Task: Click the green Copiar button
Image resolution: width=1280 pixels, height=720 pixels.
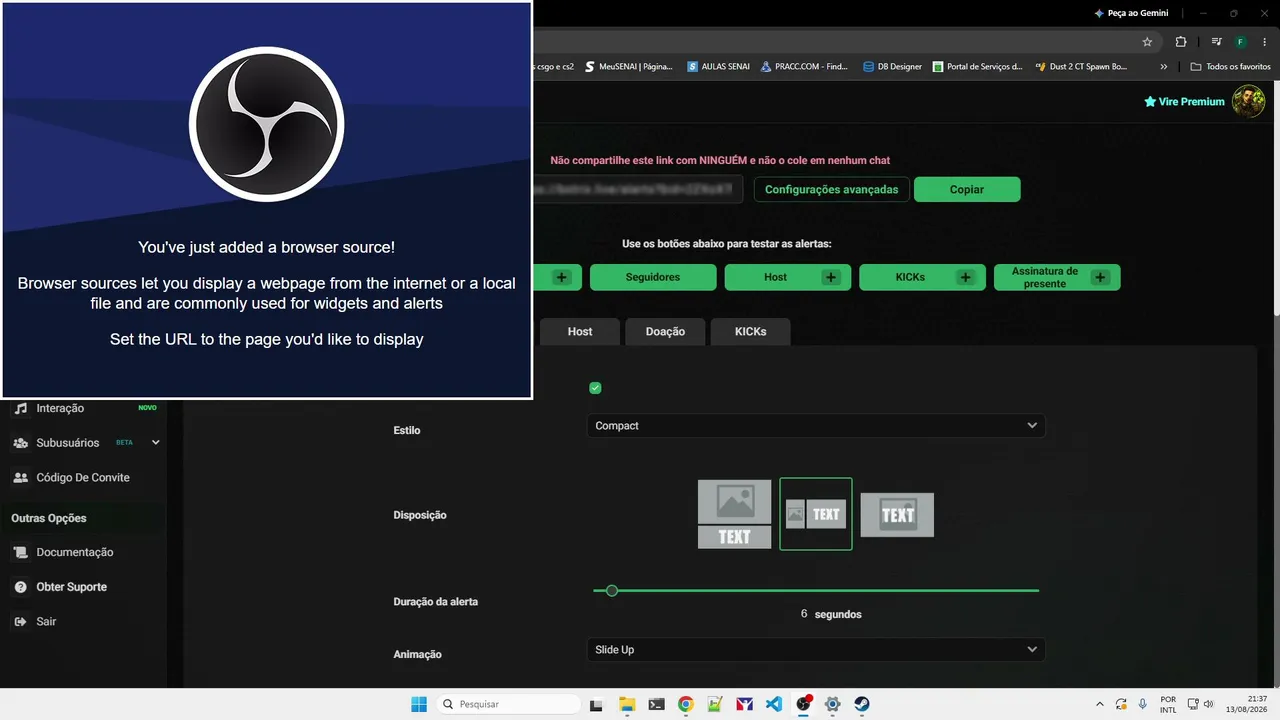Action: coord(967,190)
